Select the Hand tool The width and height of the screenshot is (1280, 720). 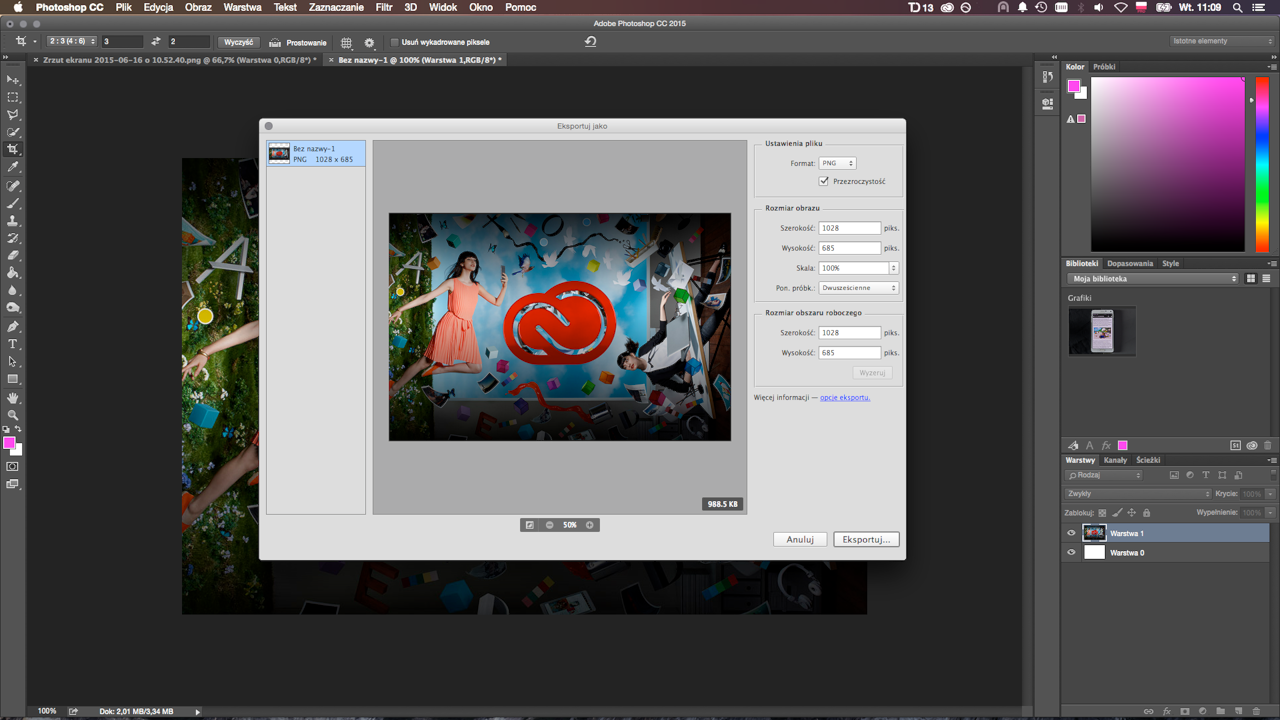(13, 398)
